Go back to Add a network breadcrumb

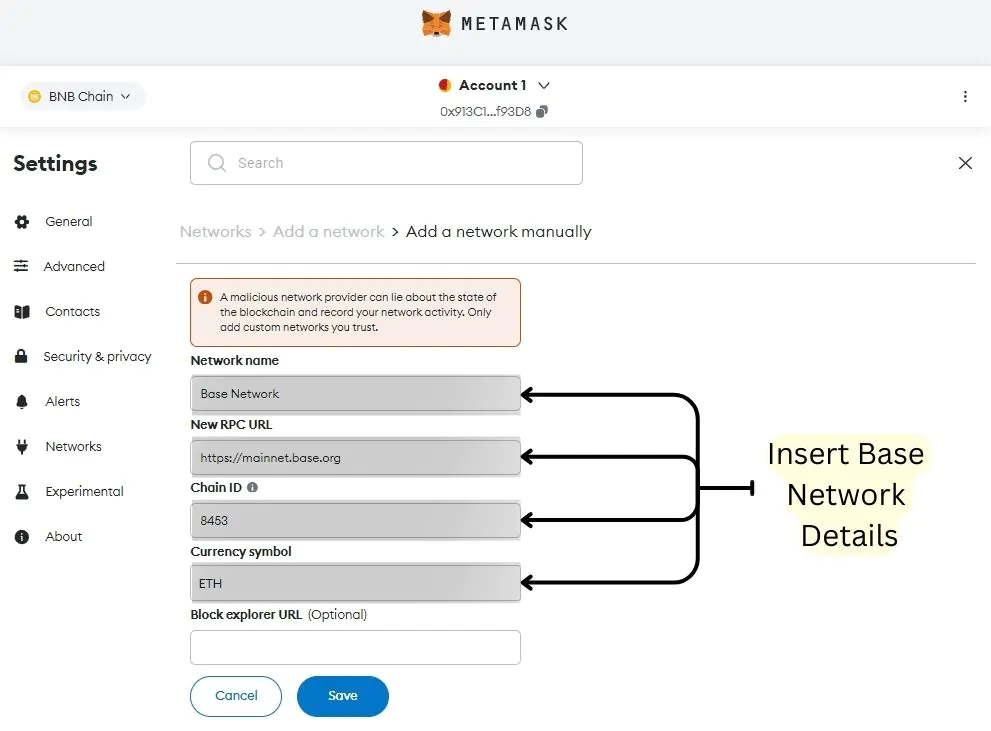tap(329, 232)
